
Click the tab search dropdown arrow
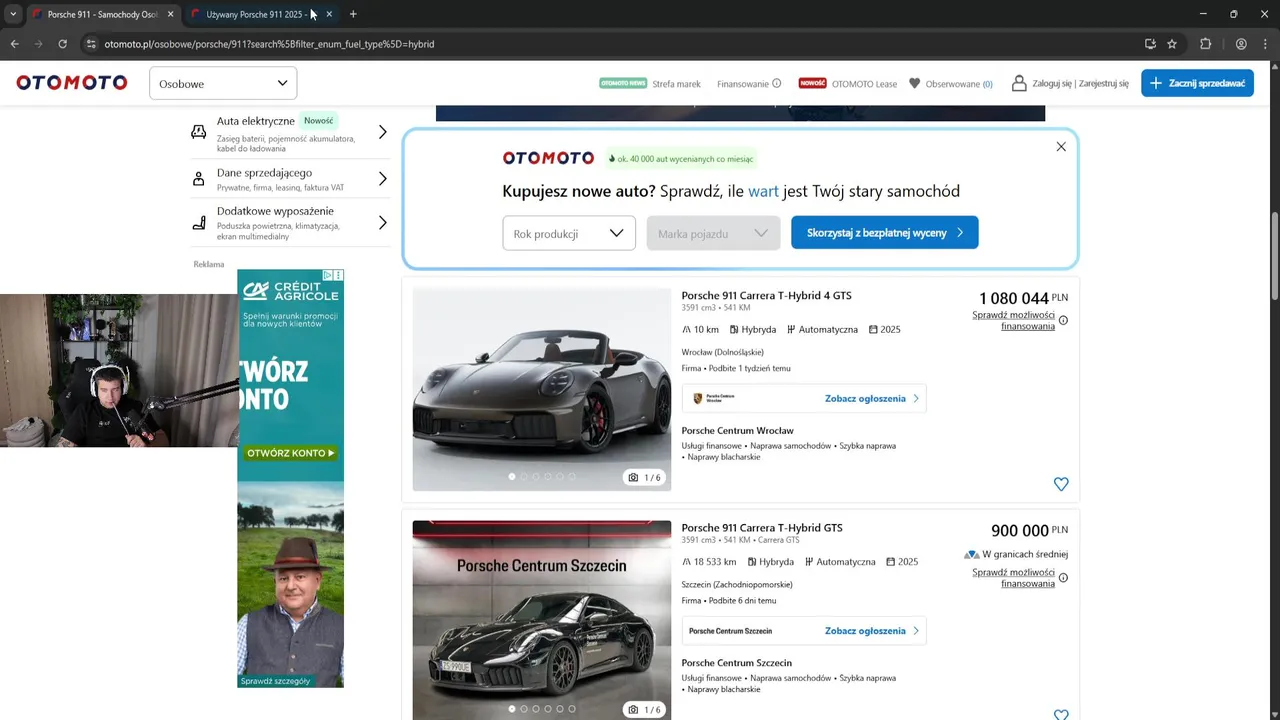point(13,14)
